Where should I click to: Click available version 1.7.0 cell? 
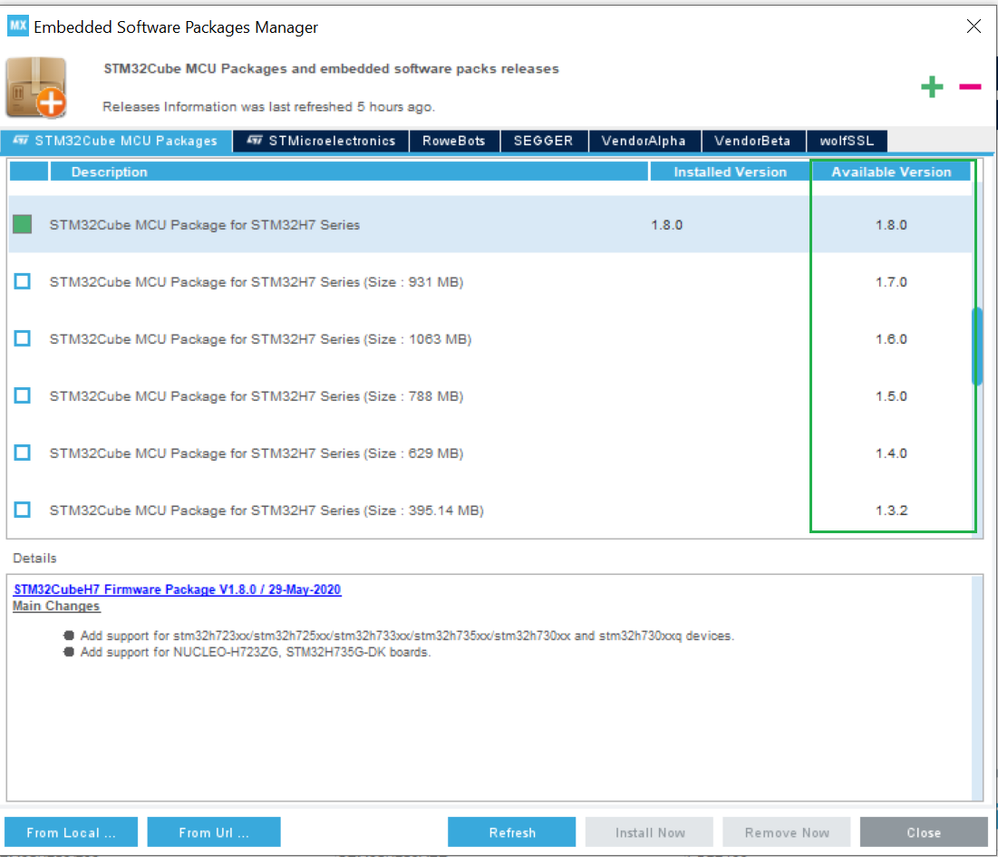click(891, 282)
